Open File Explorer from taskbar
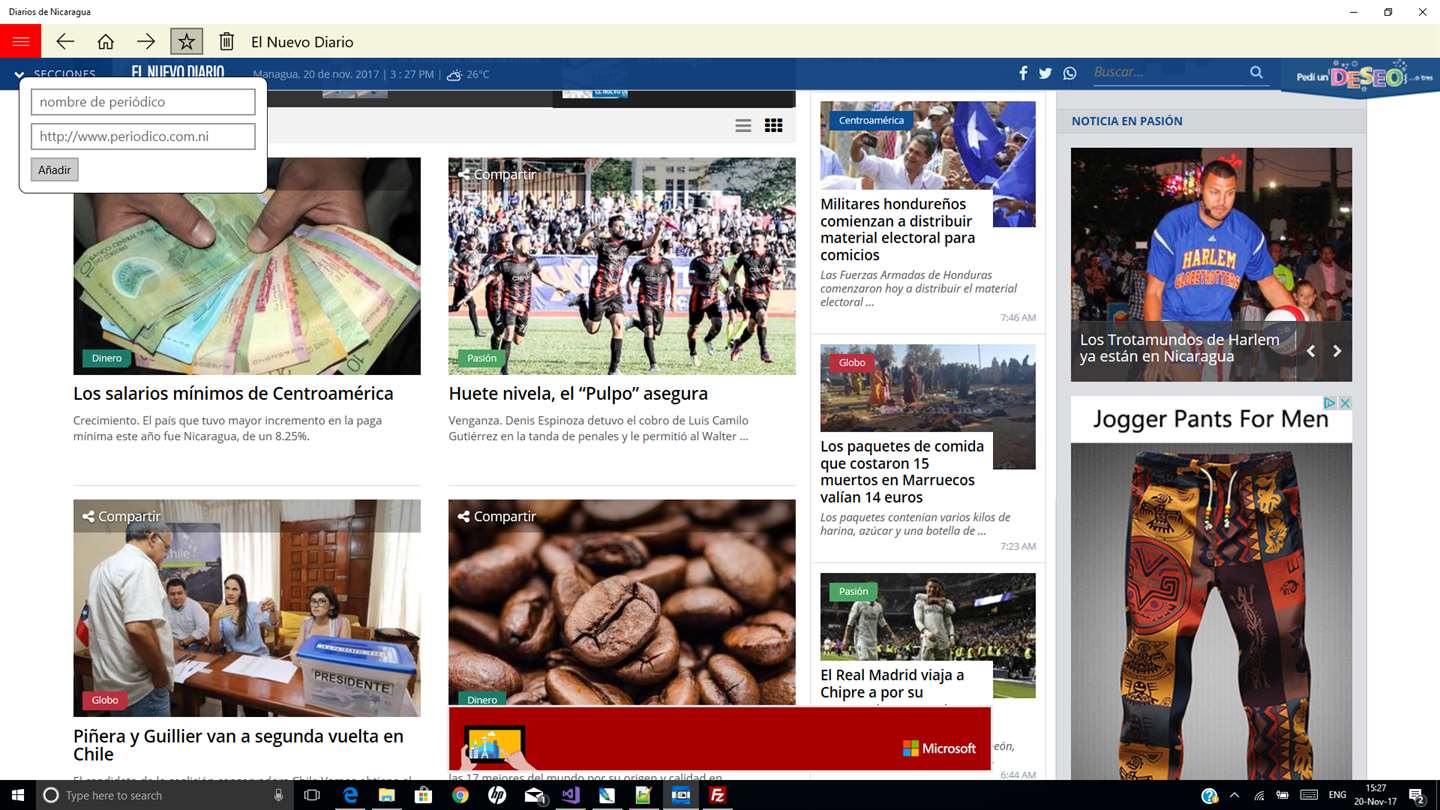 click(x=387, y=795)
